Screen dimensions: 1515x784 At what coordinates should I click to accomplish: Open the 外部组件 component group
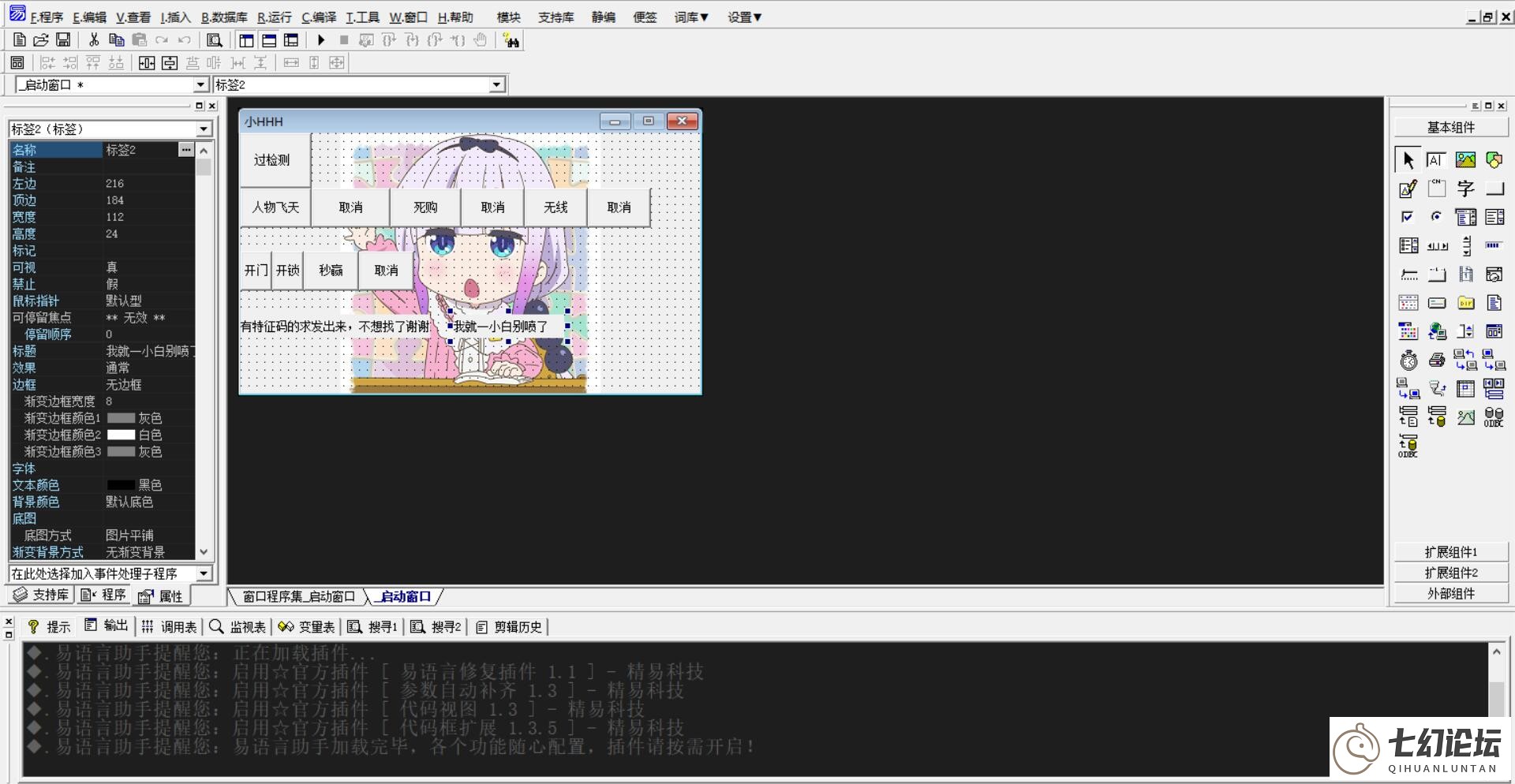[x=1450, y=593]
